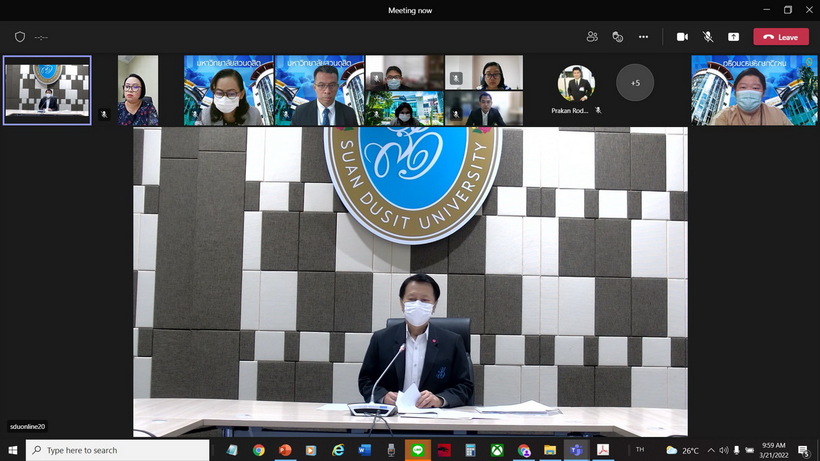Click the Type here to search box

[118, 450]
